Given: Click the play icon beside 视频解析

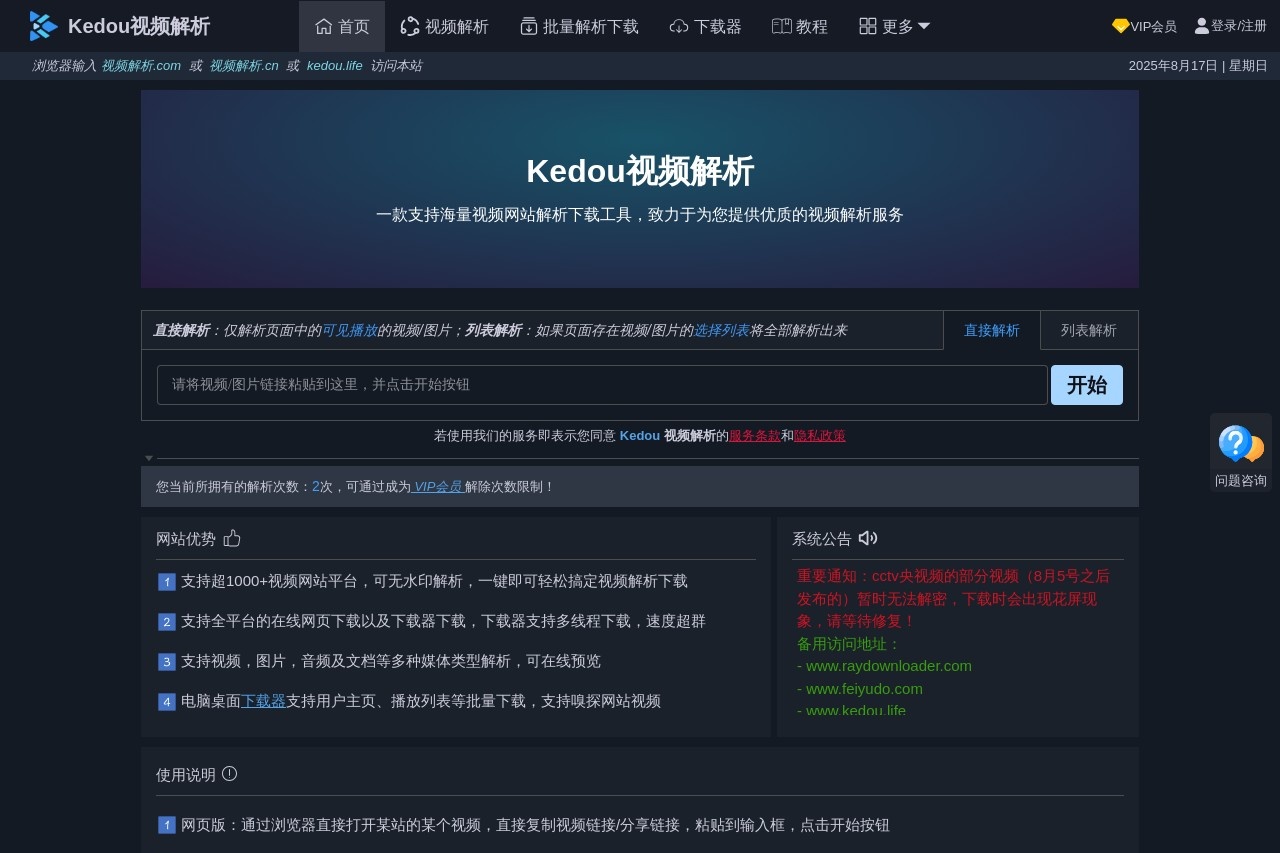Looking at the screenshot, I should coord(410,26).
